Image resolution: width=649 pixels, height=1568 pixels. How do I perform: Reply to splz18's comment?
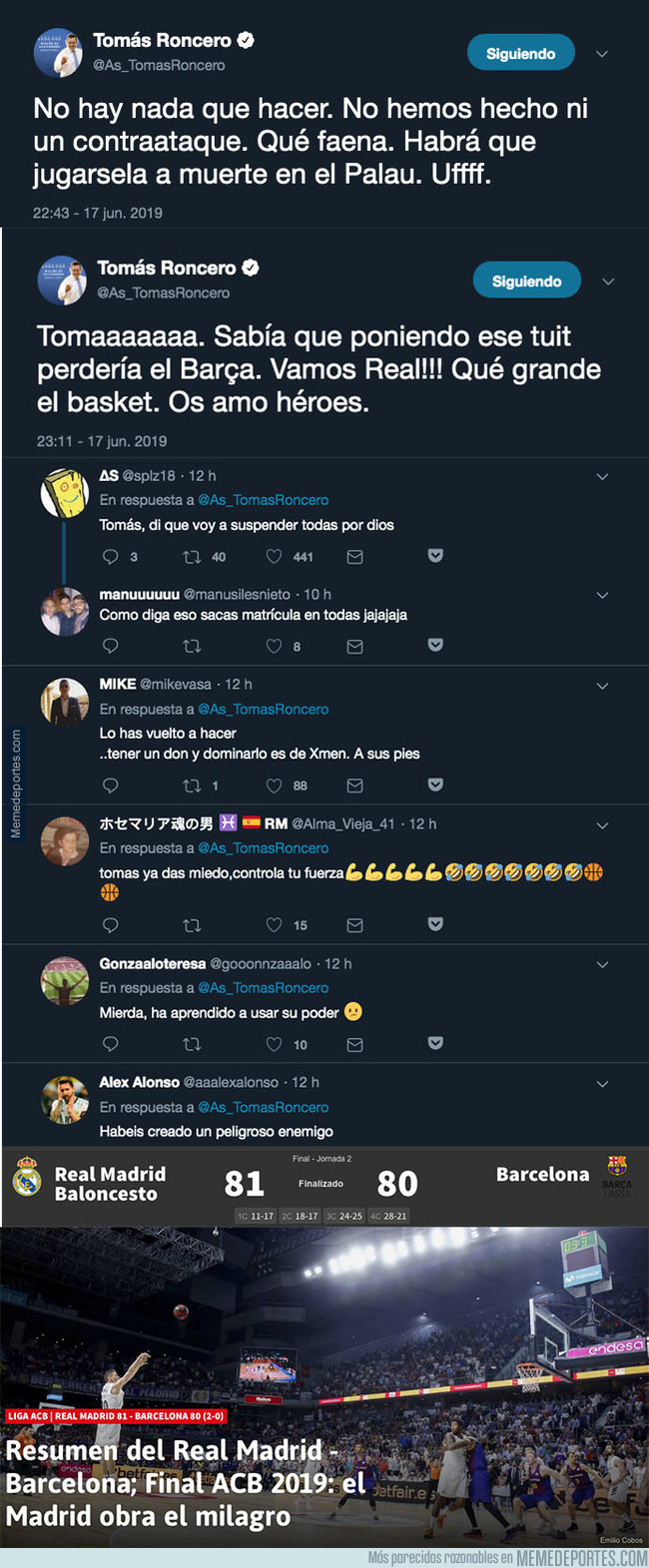click(x=113, y=557)
